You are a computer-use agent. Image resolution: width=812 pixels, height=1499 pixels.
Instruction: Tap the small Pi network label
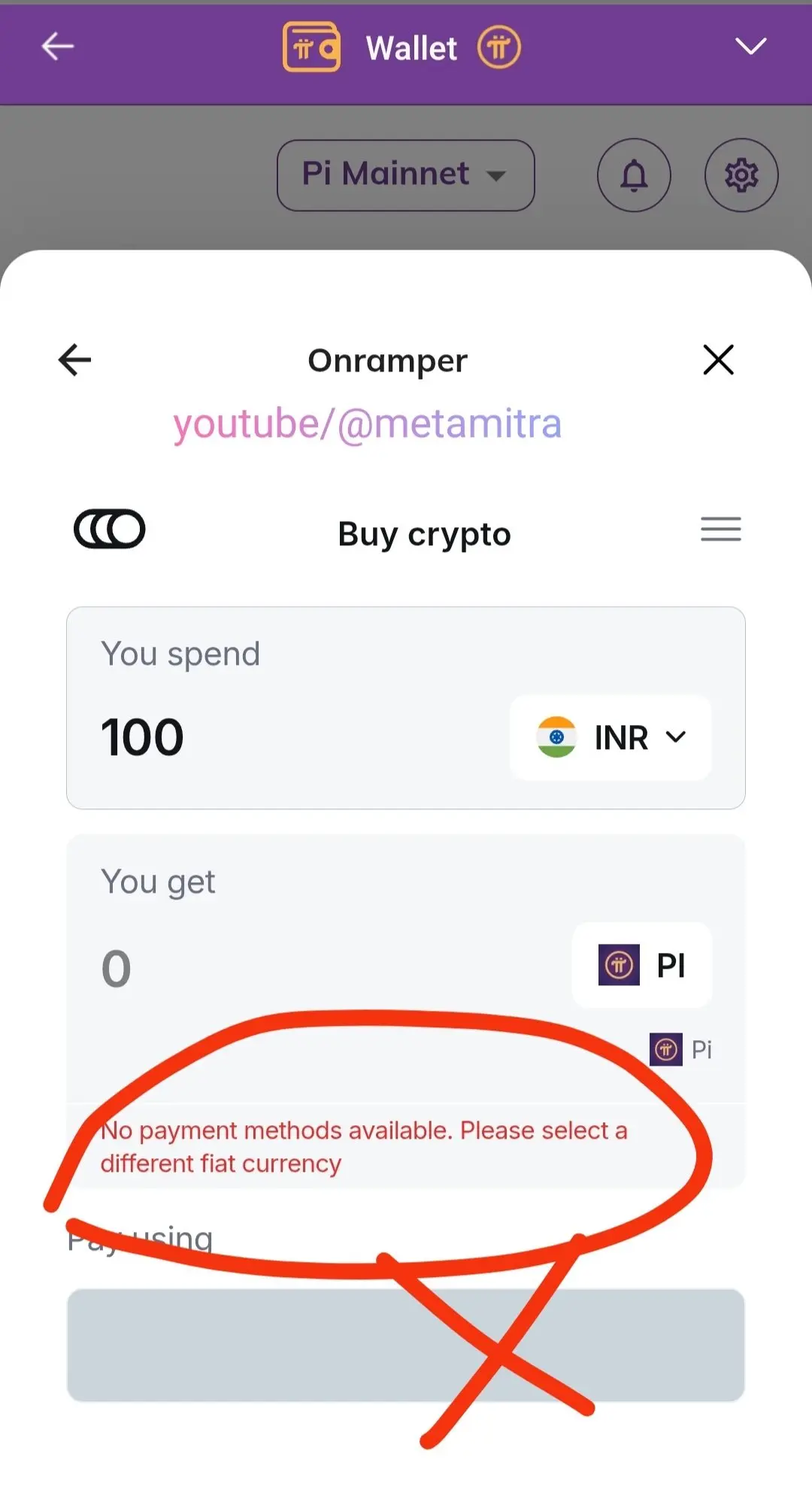click(681, 1049)
